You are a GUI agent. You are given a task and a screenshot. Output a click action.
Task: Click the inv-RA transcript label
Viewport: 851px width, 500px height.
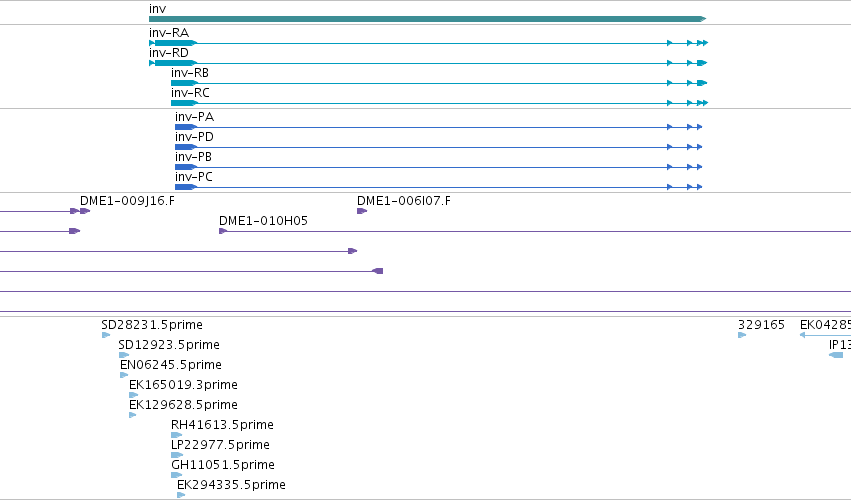click(x=169, y=33)
